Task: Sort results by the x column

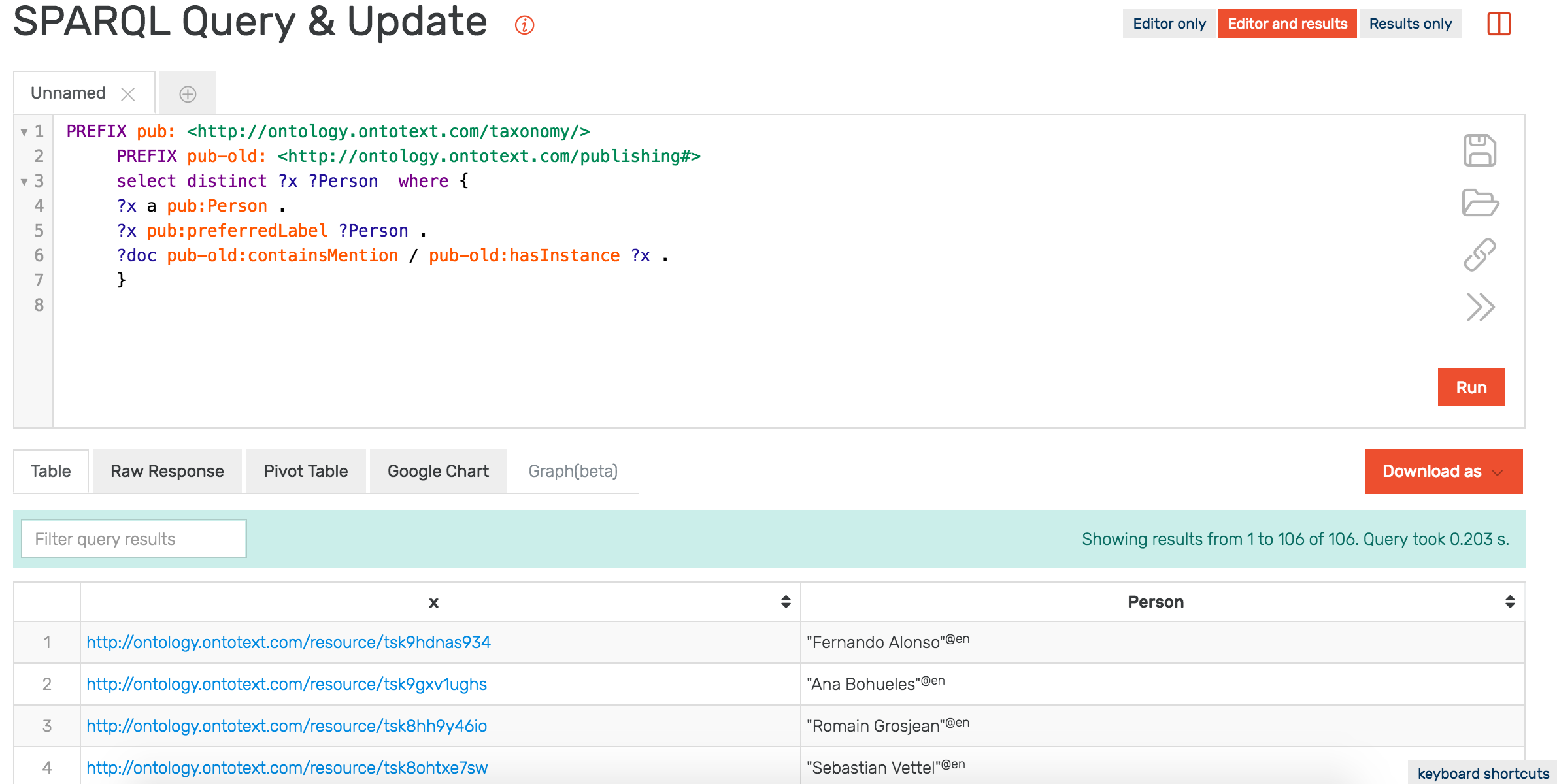Action: coord(786,602)
